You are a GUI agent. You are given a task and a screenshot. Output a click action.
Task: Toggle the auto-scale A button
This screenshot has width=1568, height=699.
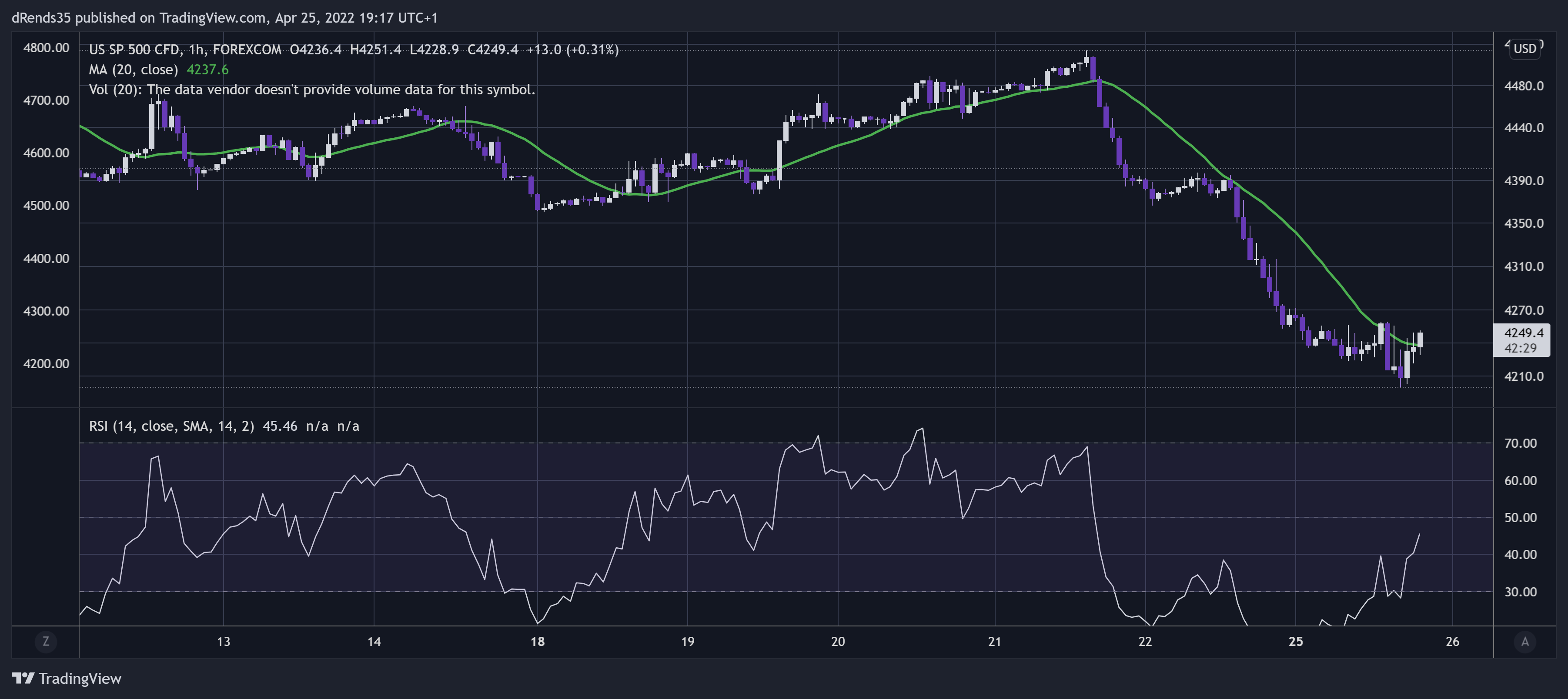(1525, 641)
